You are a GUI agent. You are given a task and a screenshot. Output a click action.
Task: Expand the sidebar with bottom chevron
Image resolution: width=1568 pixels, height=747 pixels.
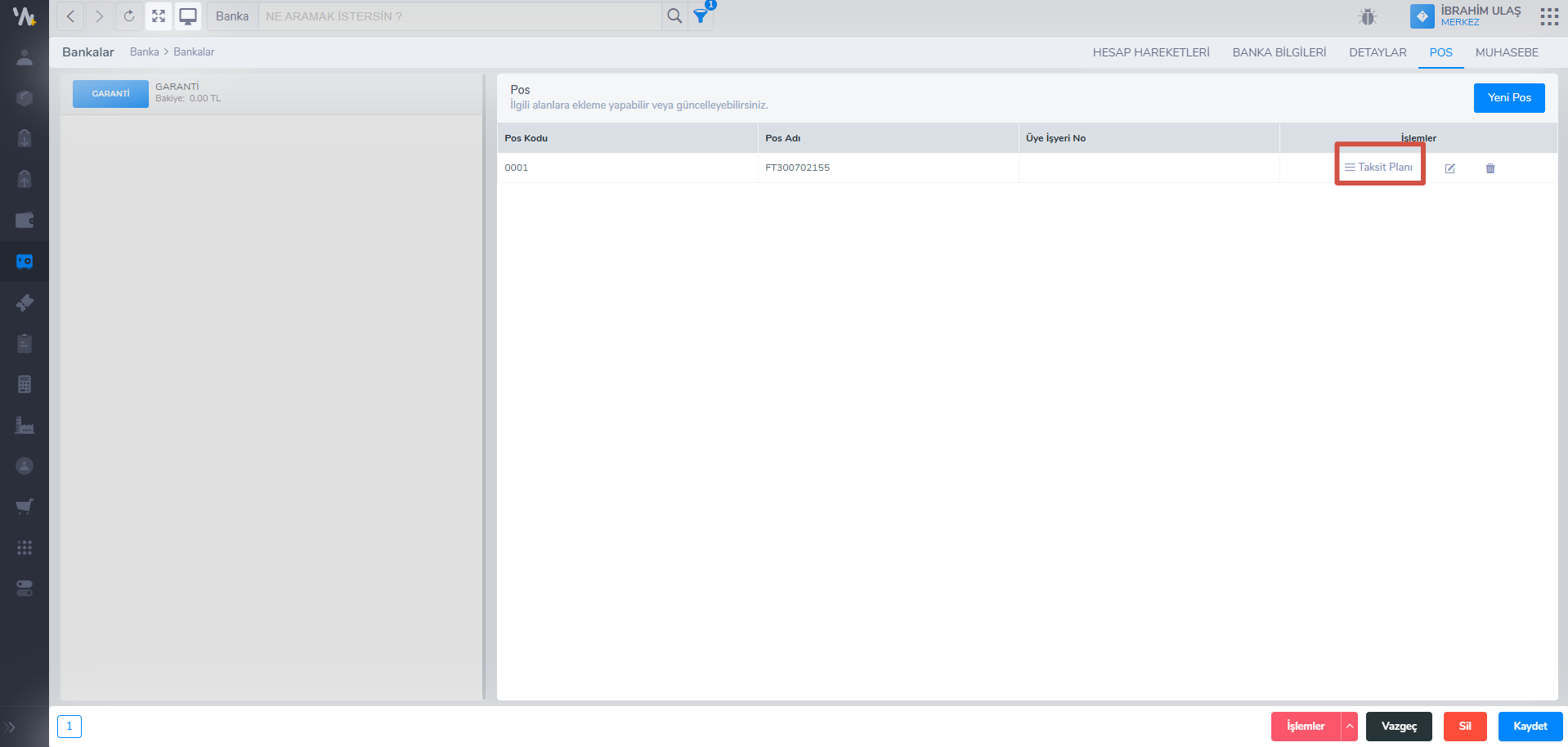pos(11,727)
